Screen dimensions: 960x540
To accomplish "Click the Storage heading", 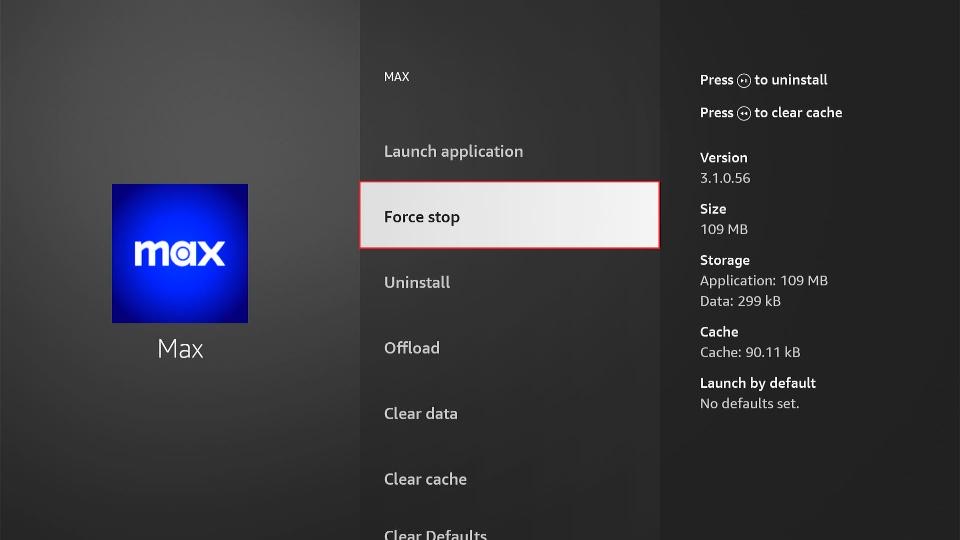I will 725,260.
